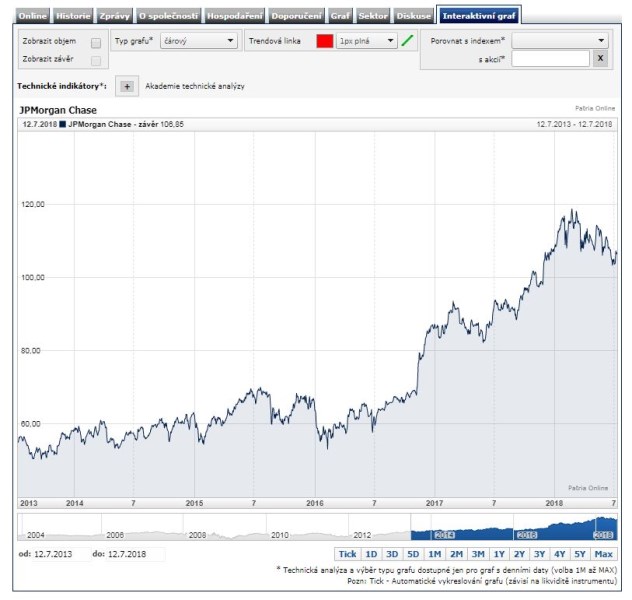Image resolution: width=632 pixels, height=600 pixels.
Task: Click the plus icon for technical indicators
Action: 127,86
